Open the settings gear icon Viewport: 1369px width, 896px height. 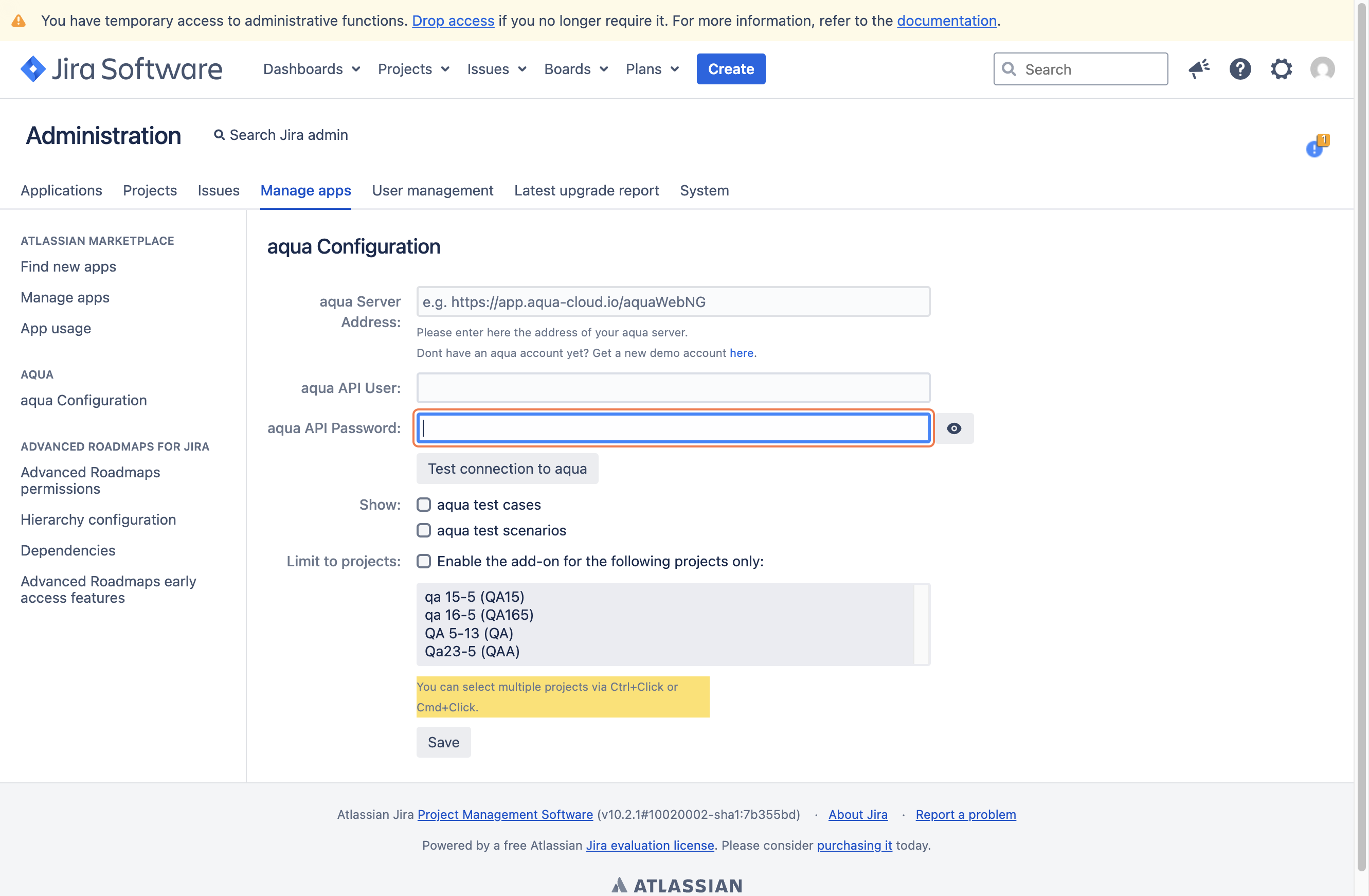[1281, 69]
